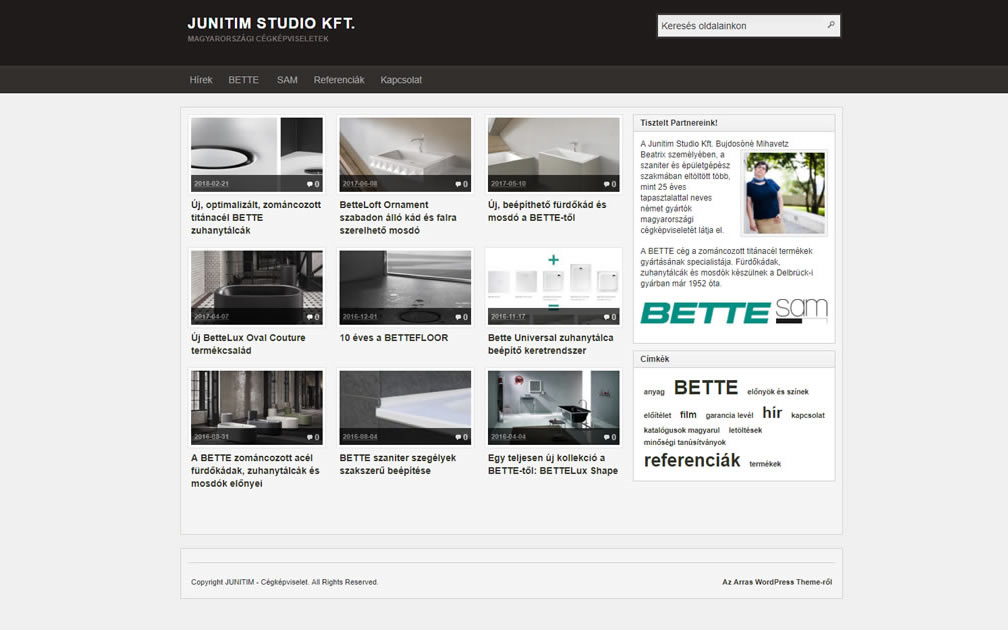Open the 'BetteLoft Ornament szabadon álló kád' title

398,217
